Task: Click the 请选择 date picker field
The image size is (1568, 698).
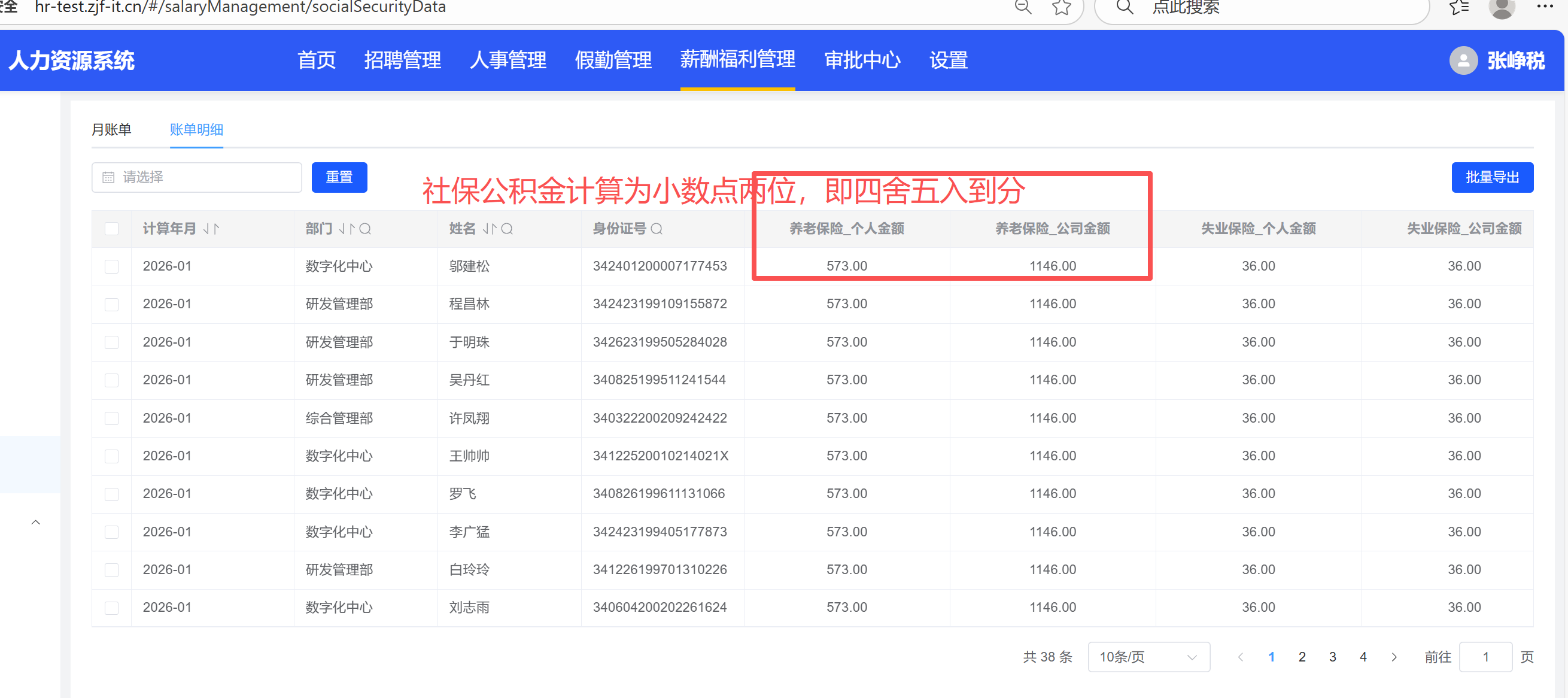Action: tap(197, 177)
